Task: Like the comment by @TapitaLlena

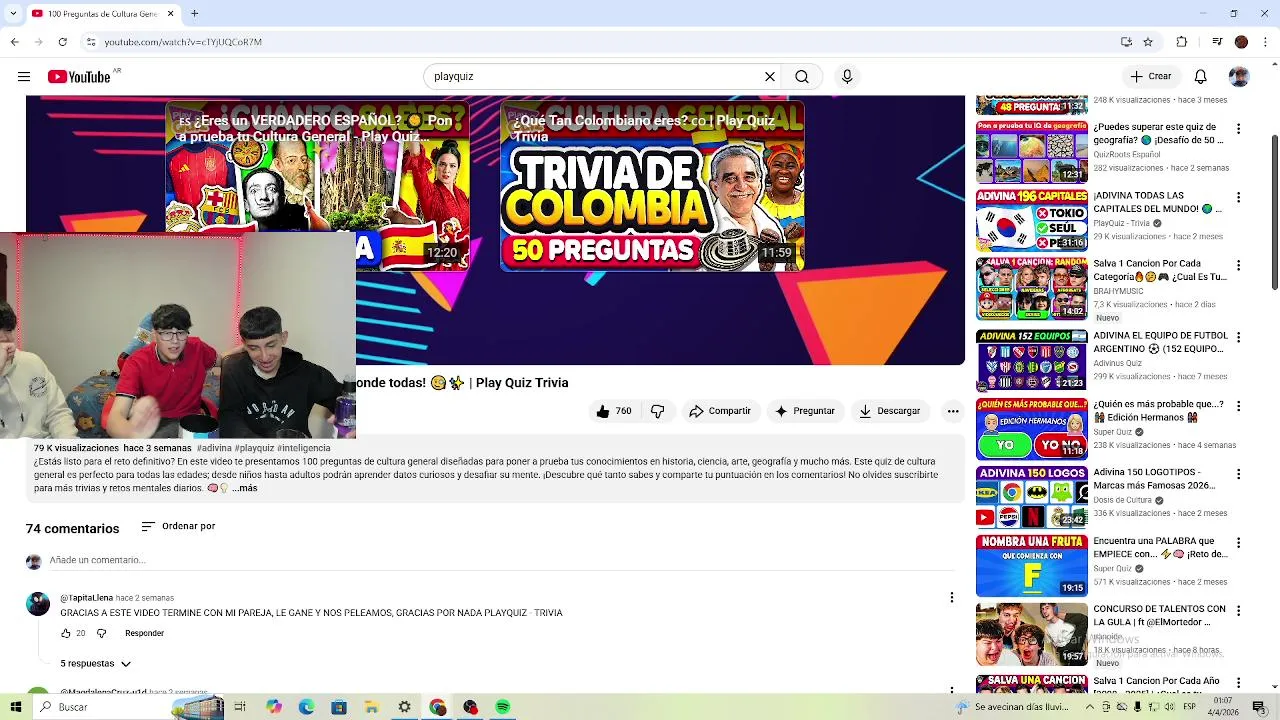Action: tap(66, 633)
